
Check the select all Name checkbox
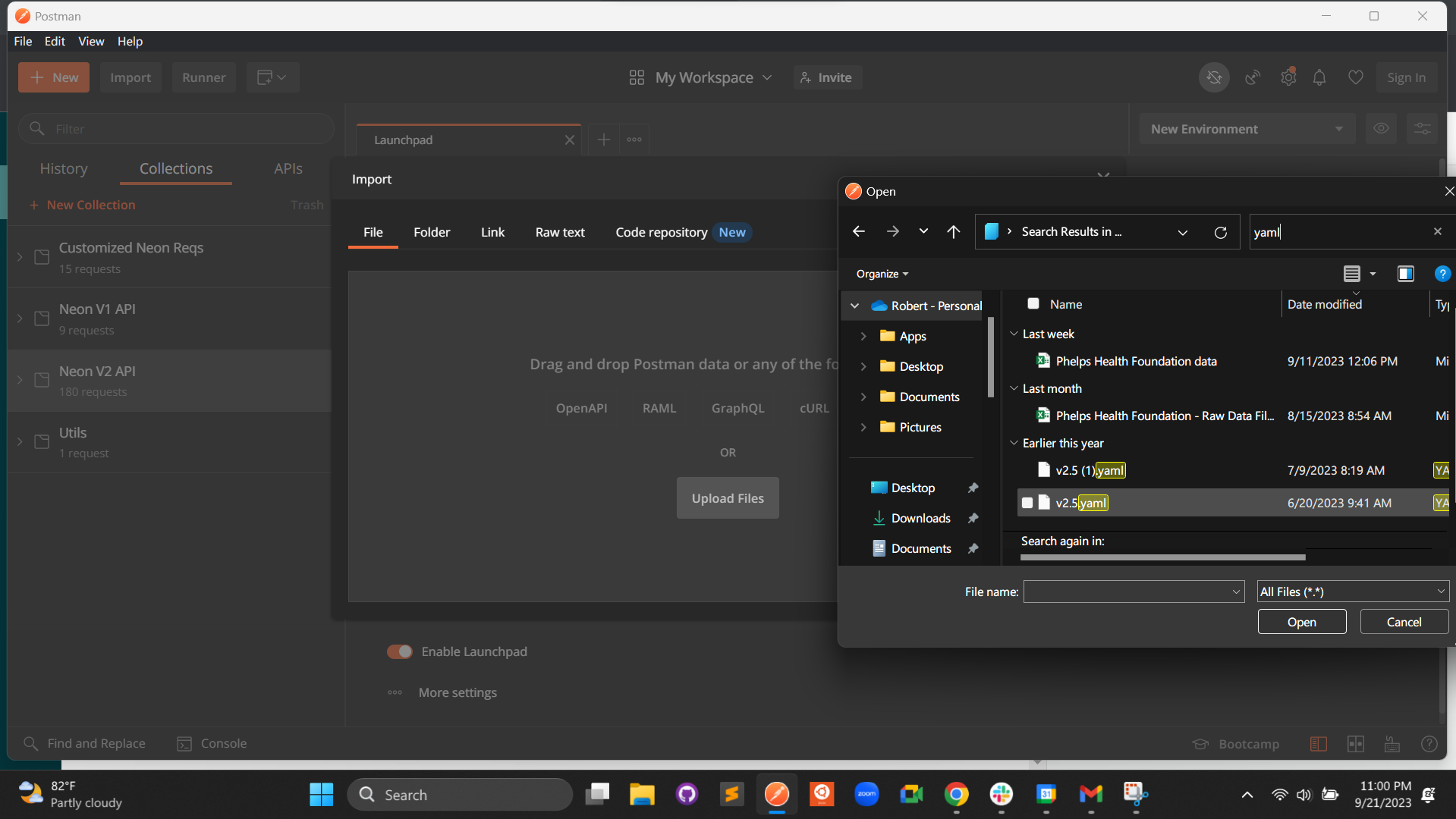[x=1033, y=304]
